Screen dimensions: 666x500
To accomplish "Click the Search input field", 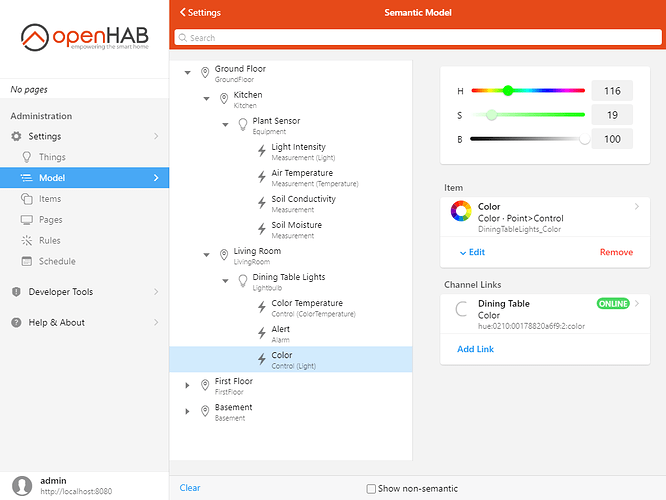I will pos(417,38).
